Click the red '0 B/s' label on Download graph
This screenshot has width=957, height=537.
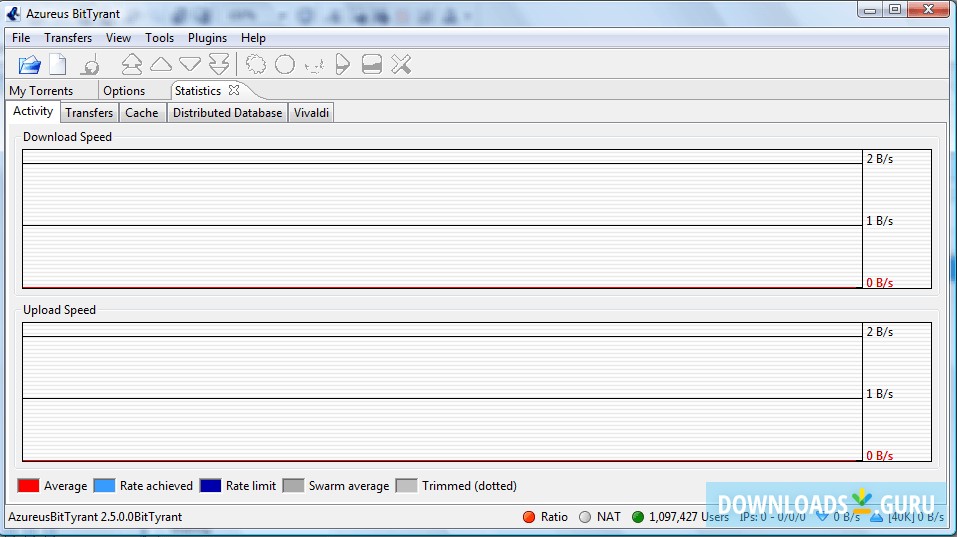tap(879, 283)
